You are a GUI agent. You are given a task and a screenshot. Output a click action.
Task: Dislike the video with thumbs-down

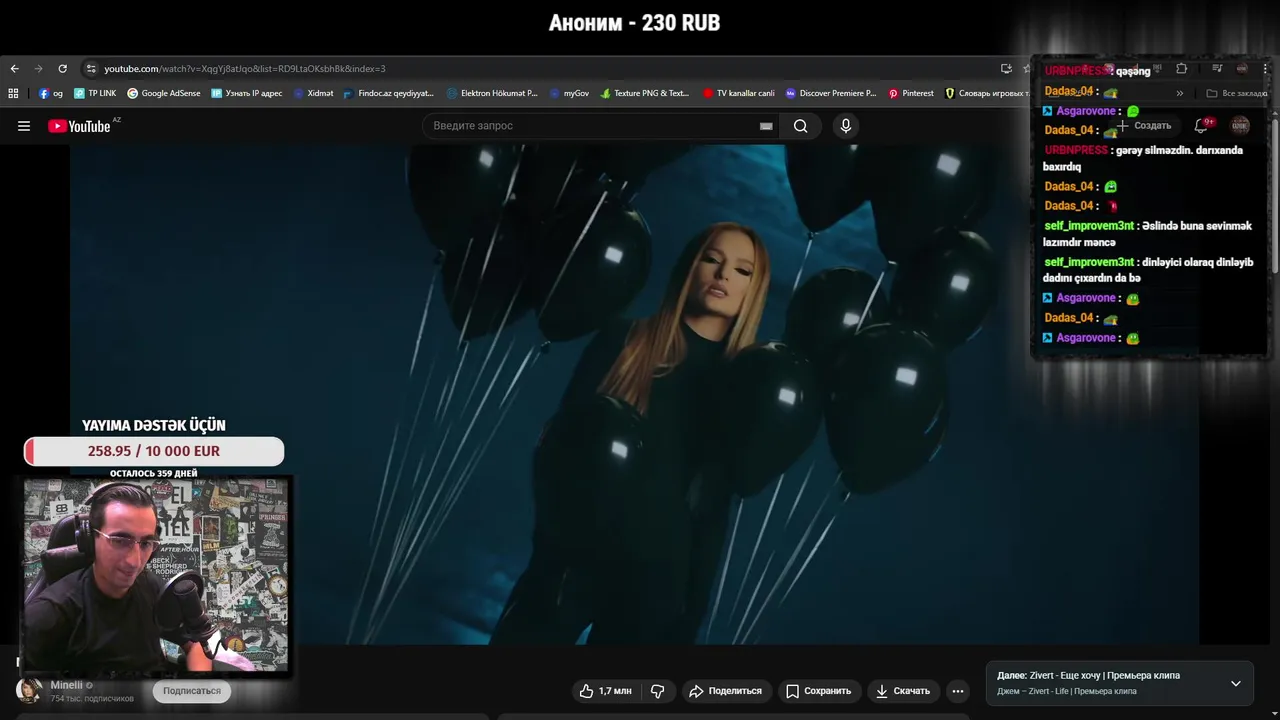point(657,691)
